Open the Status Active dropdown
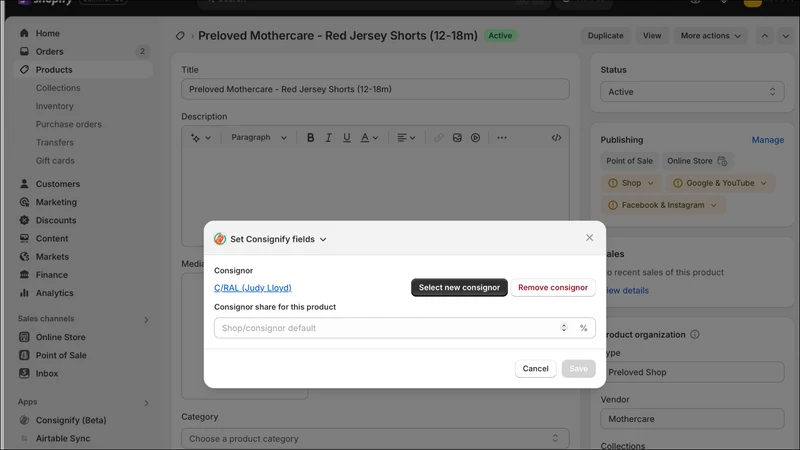This screenshot has width=800, height=450. 692,92
